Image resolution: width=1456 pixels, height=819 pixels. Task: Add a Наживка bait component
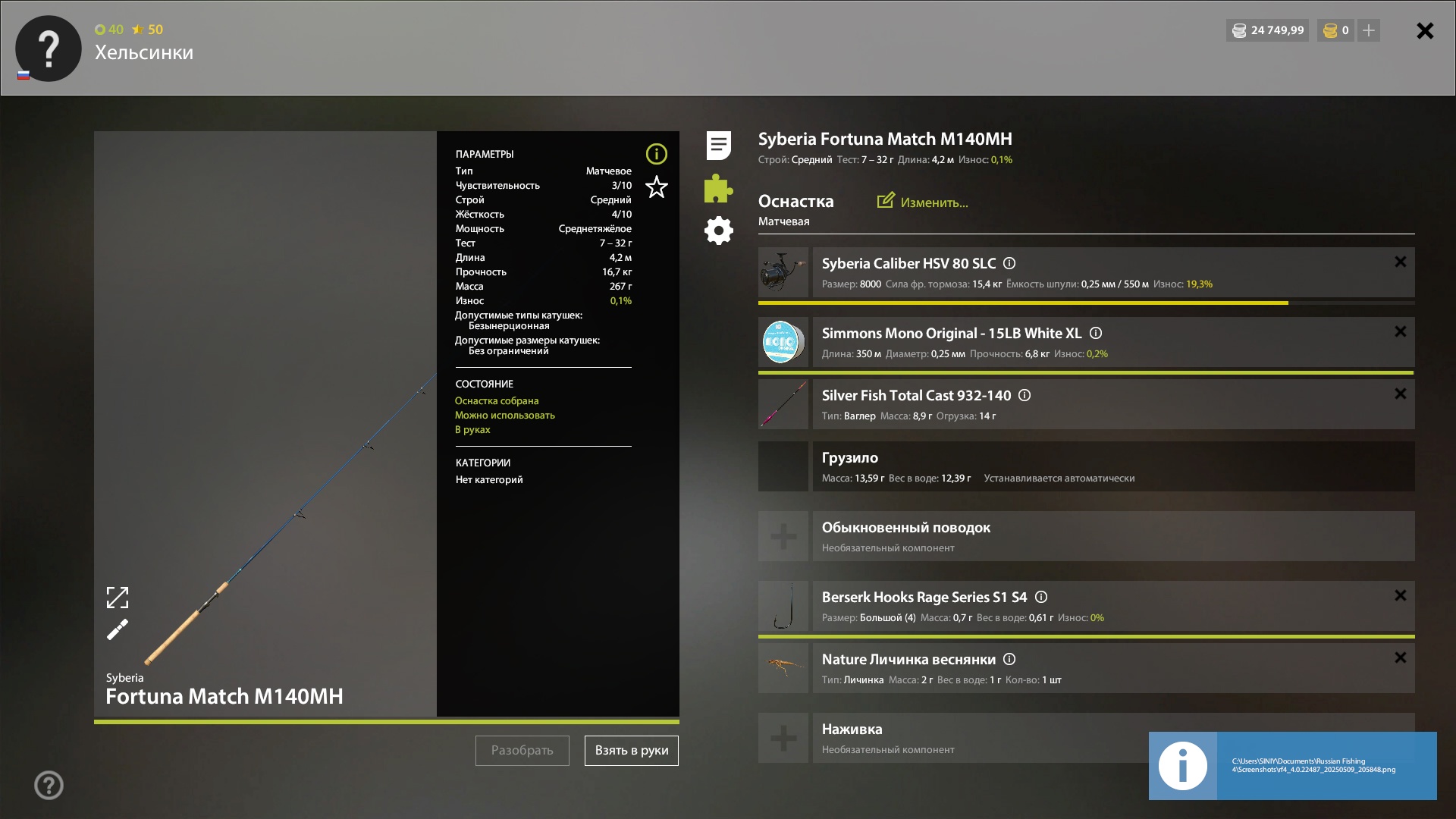coord(783,738)
